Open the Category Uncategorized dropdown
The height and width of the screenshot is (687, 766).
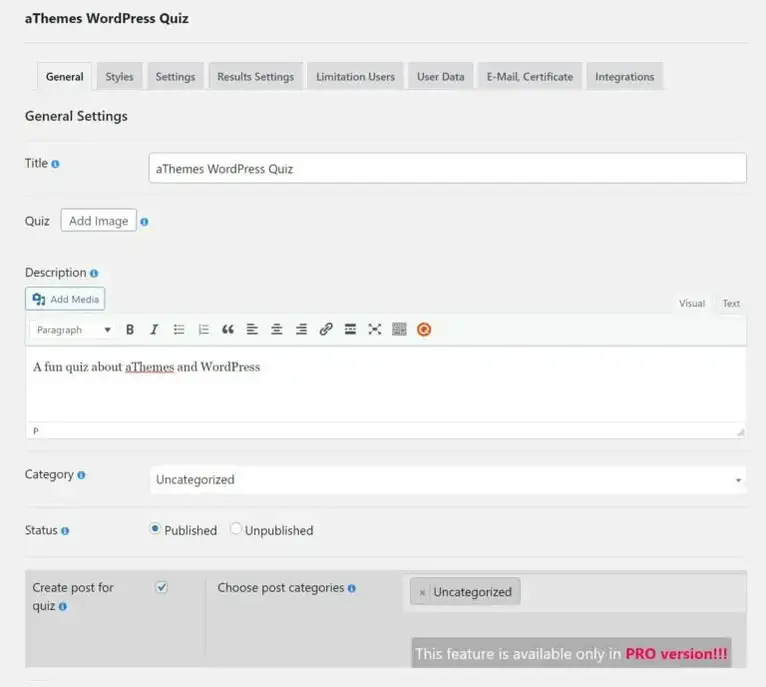click(x=448, y=480)
